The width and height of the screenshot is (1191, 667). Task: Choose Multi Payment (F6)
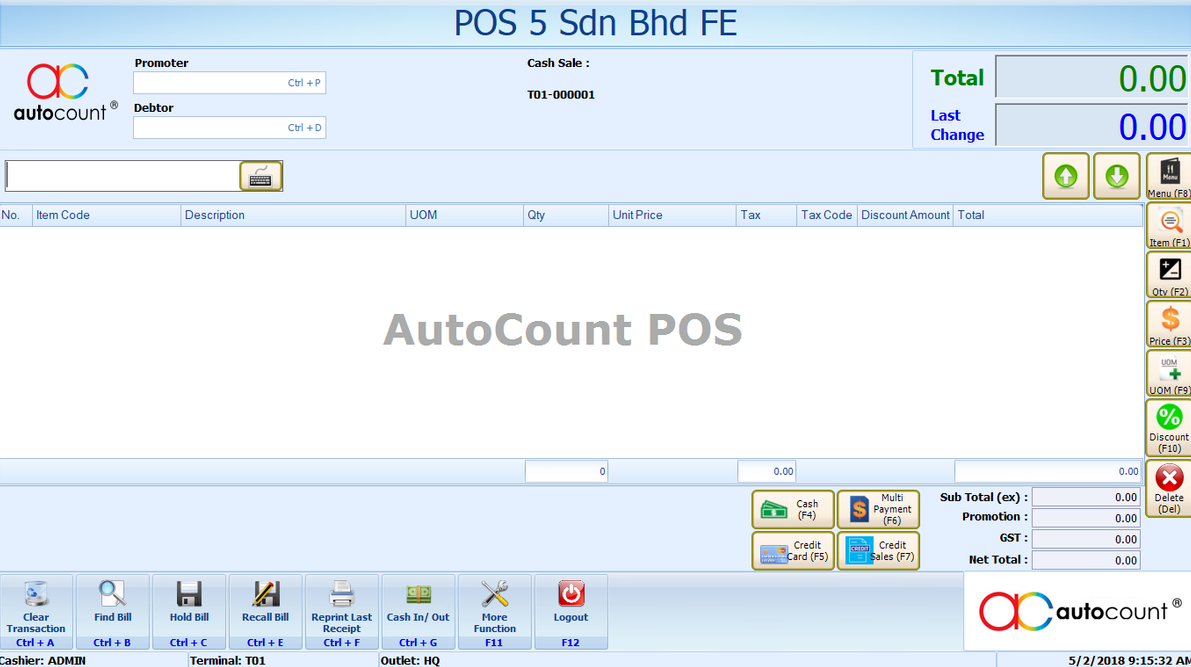(x=878, y=509)
